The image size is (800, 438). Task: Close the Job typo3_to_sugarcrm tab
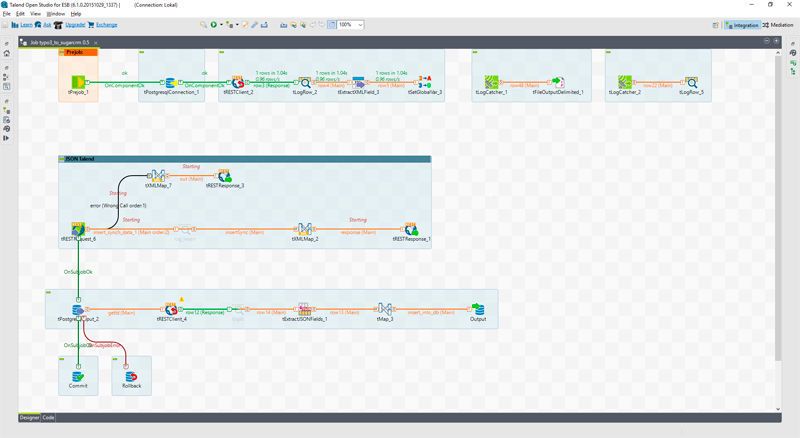click(x=95, y=42)
